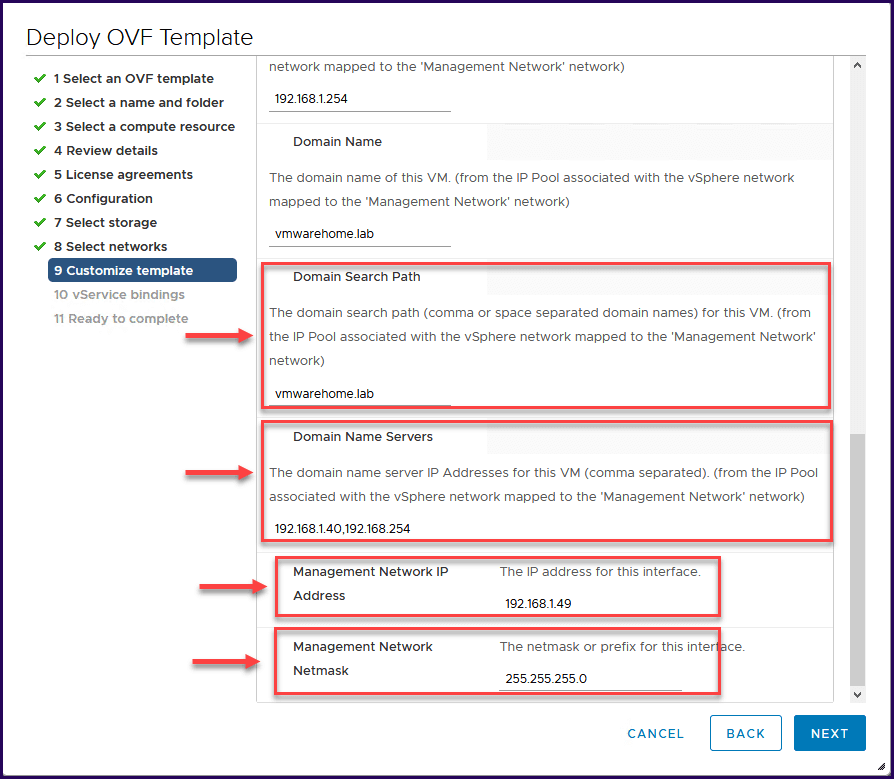Click the scroll up arrow of the scrollbar

coord(857,66)
